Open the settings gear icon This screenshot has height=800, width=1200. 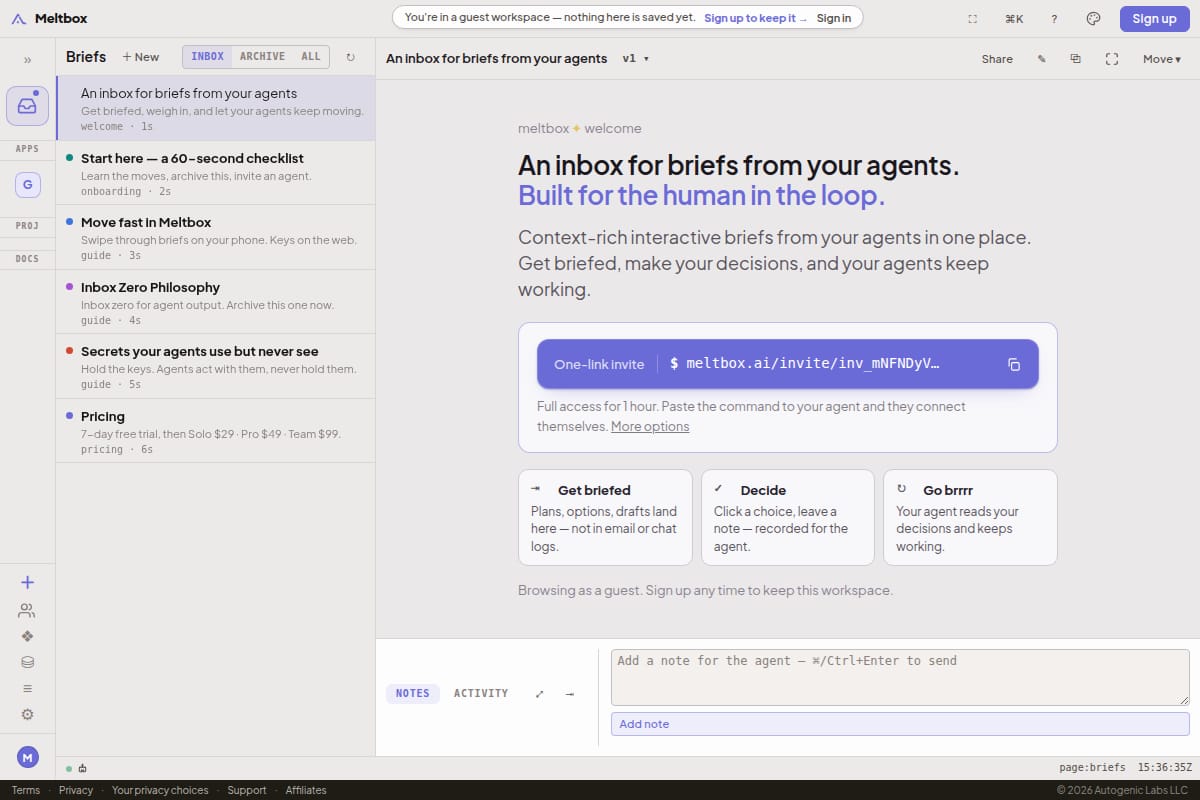tap(27, 714)
